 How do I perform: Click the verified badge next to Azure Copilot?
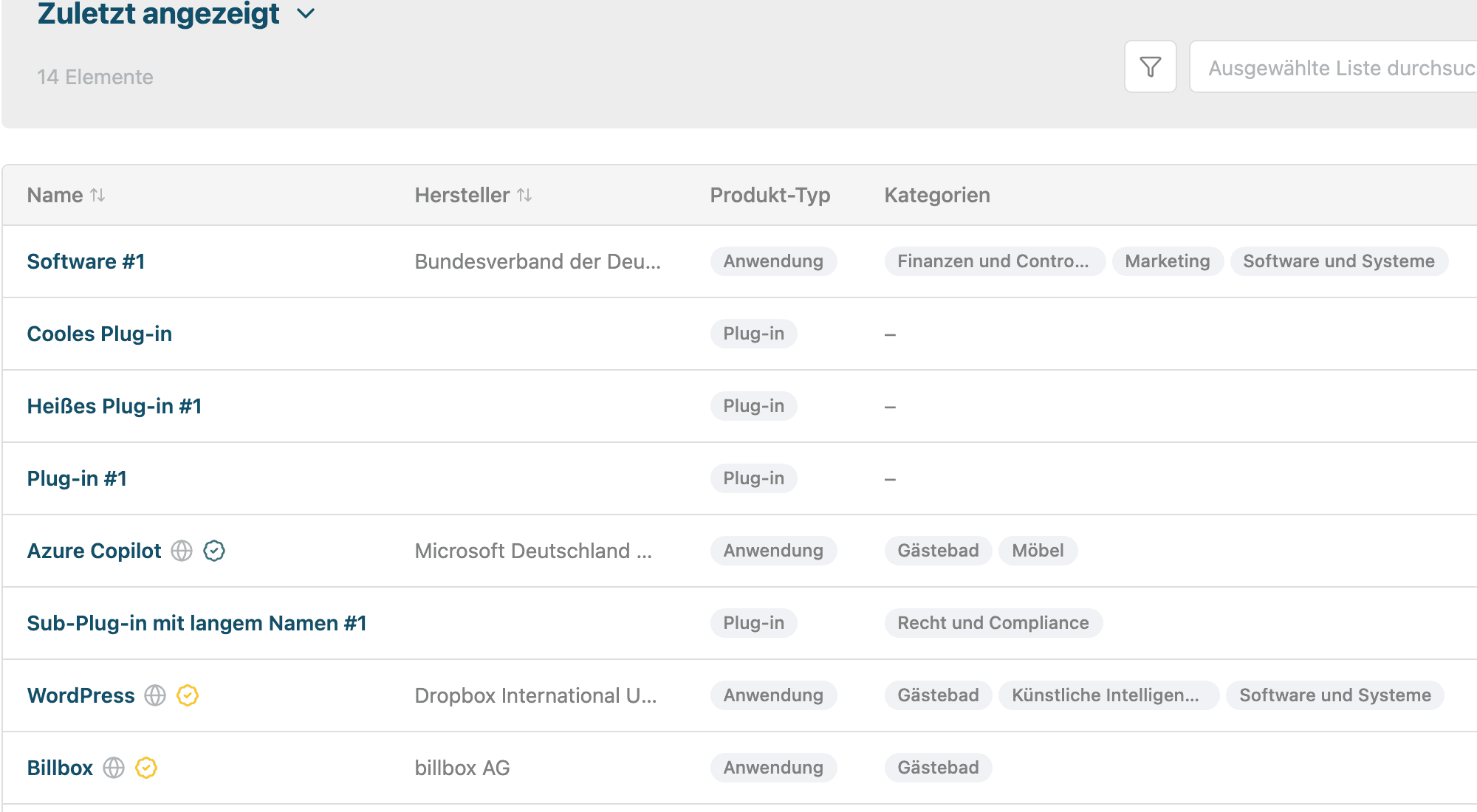pos(214,551)
